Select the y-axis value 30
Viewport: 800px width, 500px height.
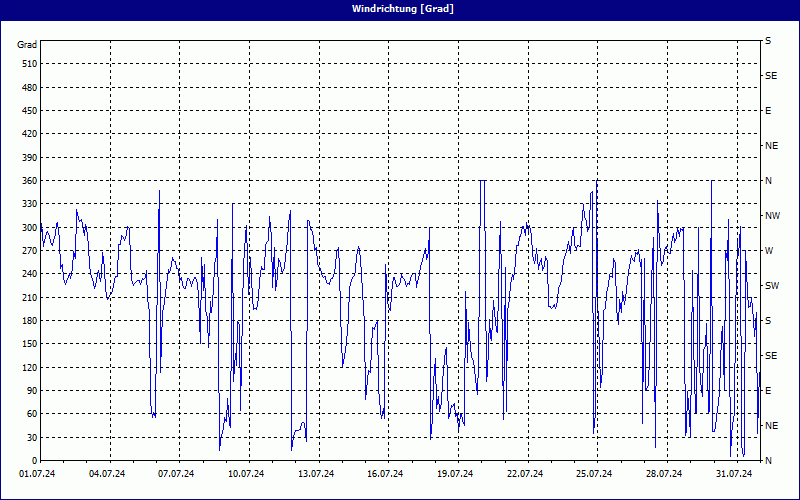click(32, 437)
